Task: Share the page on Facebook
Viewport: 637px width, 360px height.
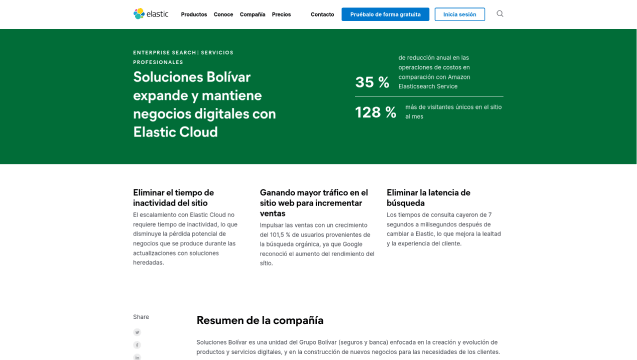Action: pos(137,345)
